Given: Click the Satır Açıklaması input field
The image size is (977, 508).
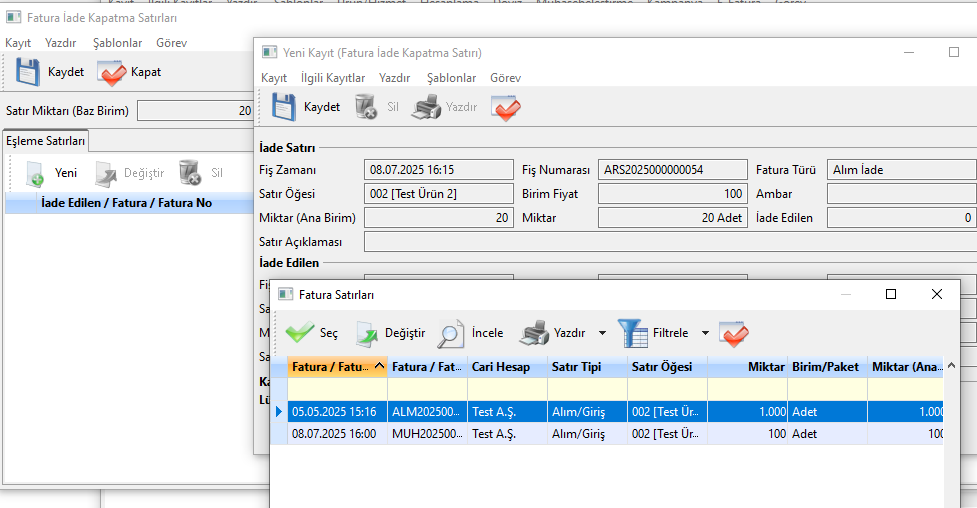Looking at the screenshot, I should pyautogui.click(x=670, y=242).
